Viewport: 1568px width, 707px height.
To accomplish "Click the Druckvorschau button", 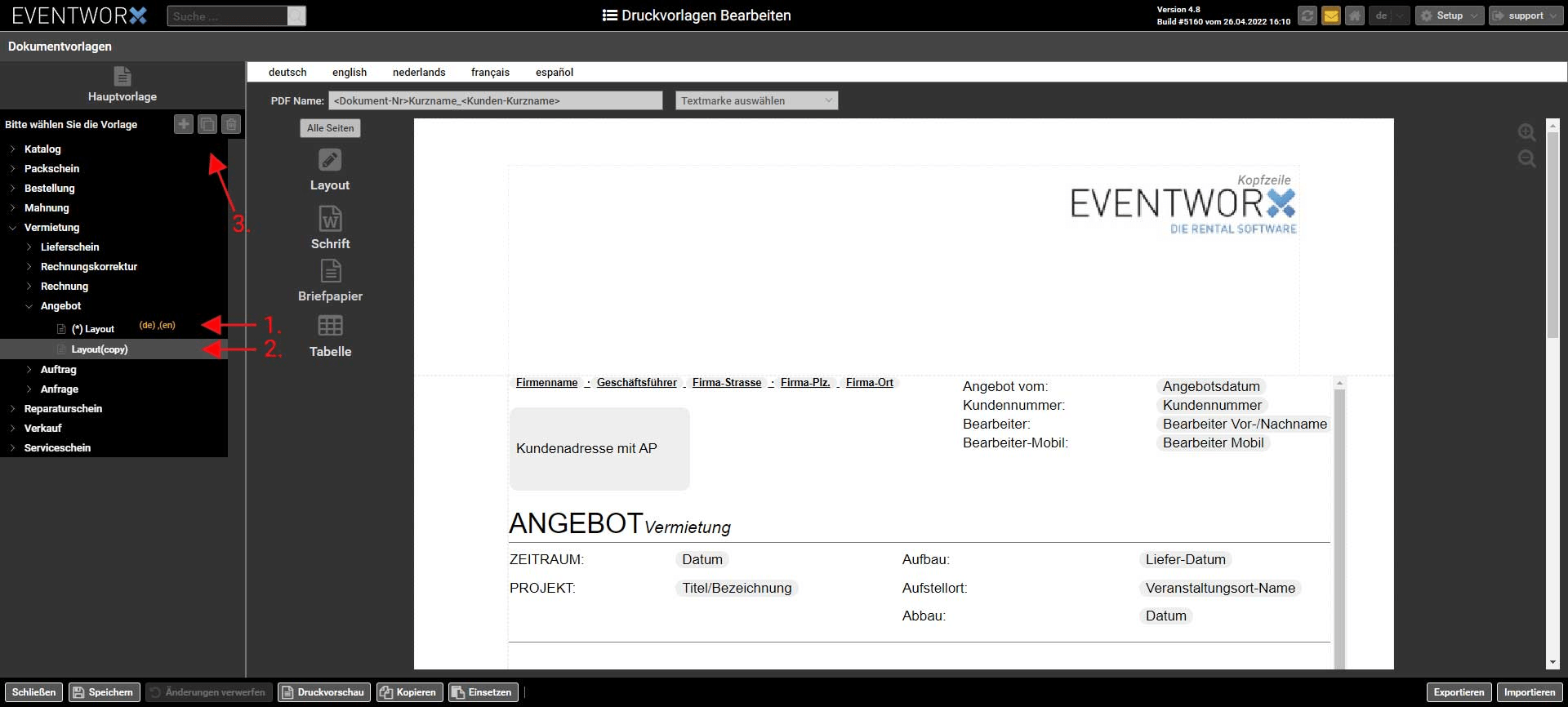I will 323,692.
